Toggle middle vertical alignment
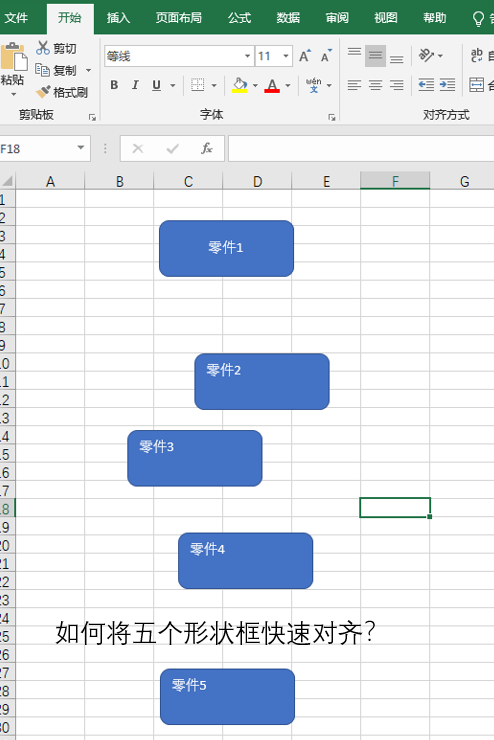 pyautogui.click(x=375, y=56)
